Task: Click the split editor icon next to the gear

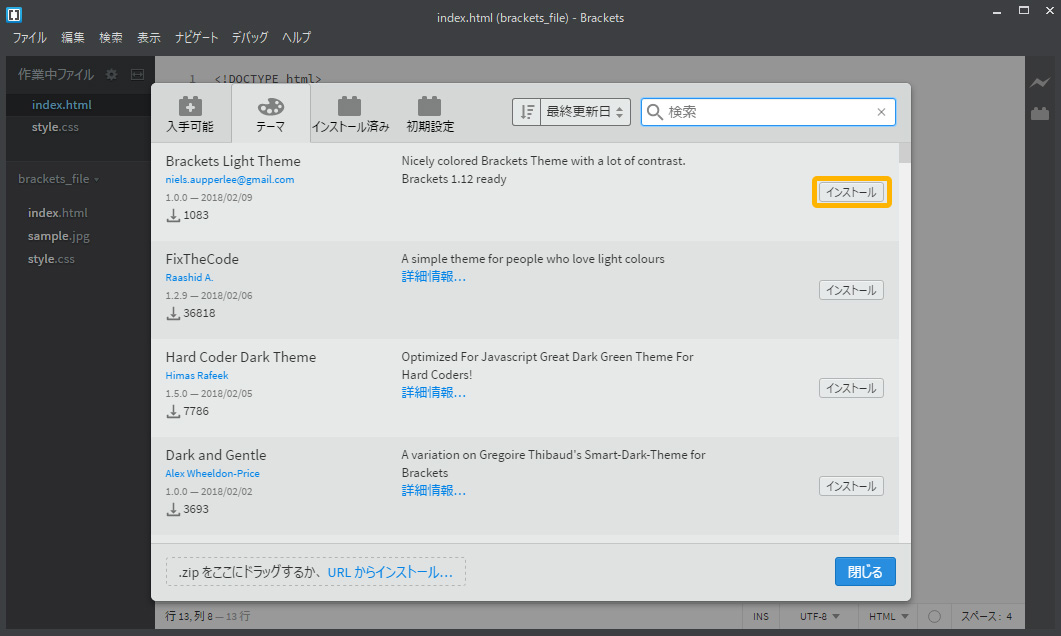Action: 137,73
